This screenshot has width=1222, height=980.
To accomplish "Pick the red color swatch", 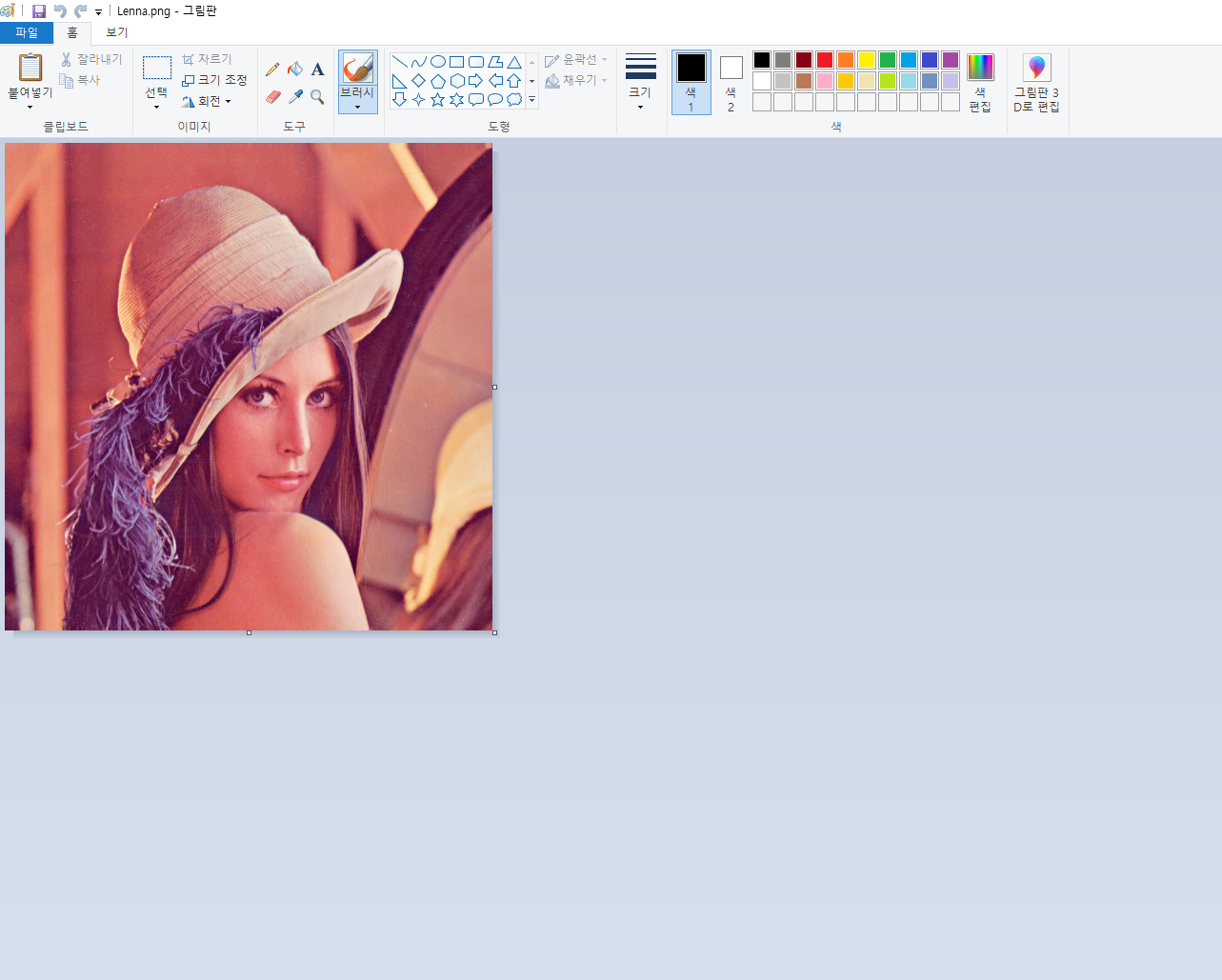I will tap(825, 60).
